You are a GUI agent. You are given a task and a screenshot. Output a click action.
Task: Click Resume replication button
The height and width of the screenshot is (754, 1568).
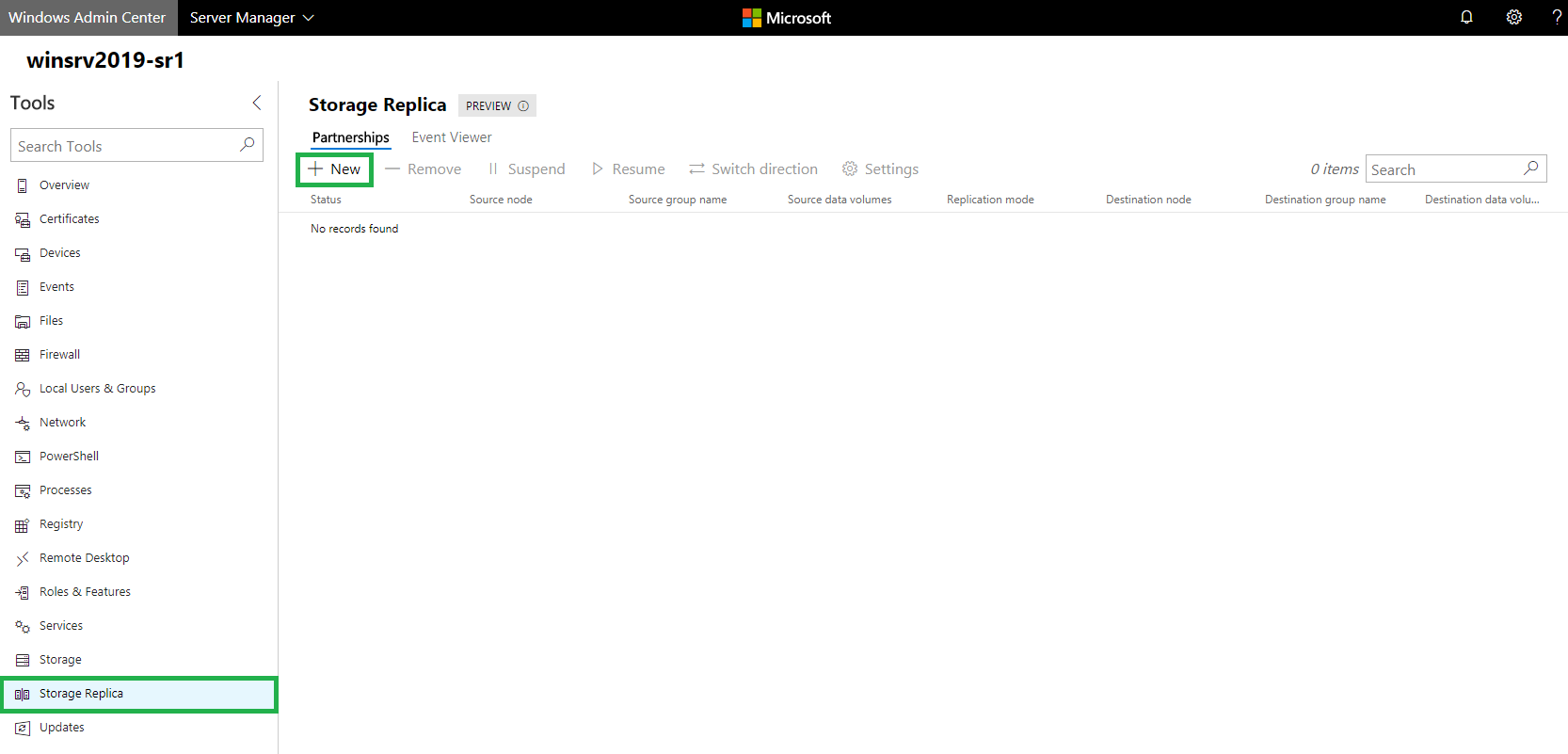tap(629, 169)
